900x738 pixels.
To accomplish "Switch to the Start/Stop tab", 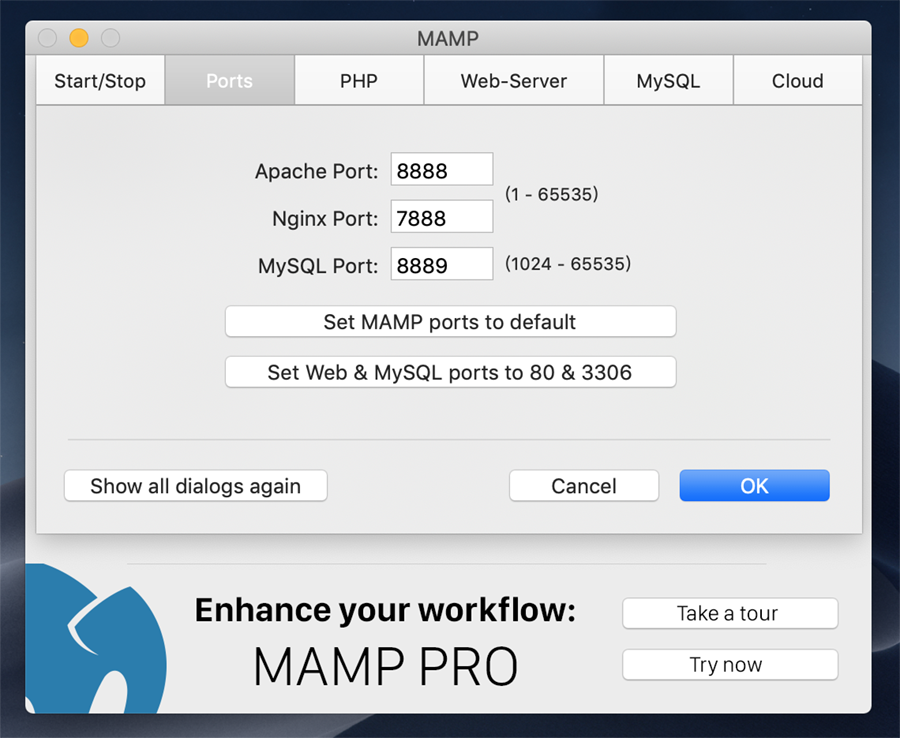I will pyautogui.click(x=100, y=81).
